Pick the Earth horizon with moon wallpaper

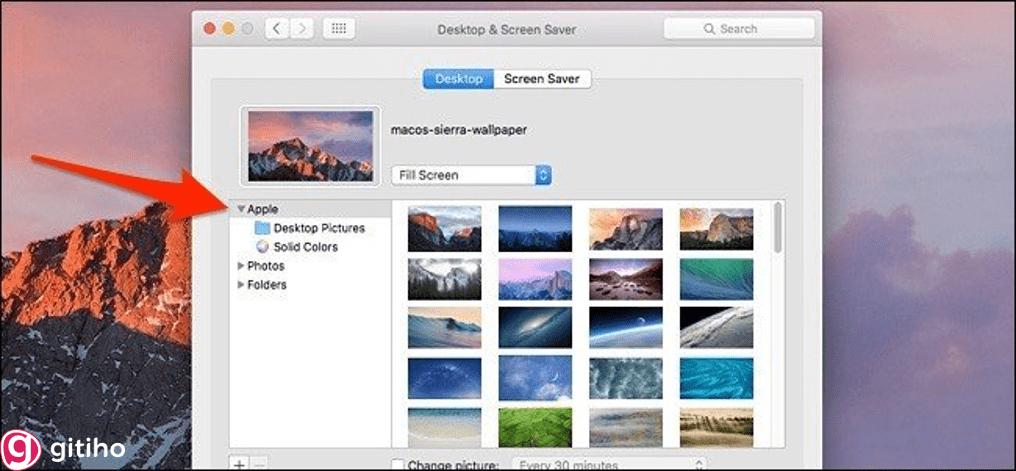pos(626,327)
